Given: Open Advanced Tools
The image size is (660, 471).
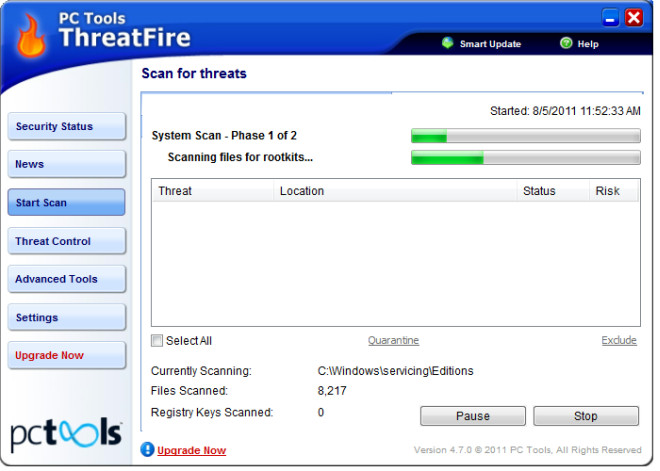Looking at the screenshot, I should pyautogui.click(x=67, y=279).
